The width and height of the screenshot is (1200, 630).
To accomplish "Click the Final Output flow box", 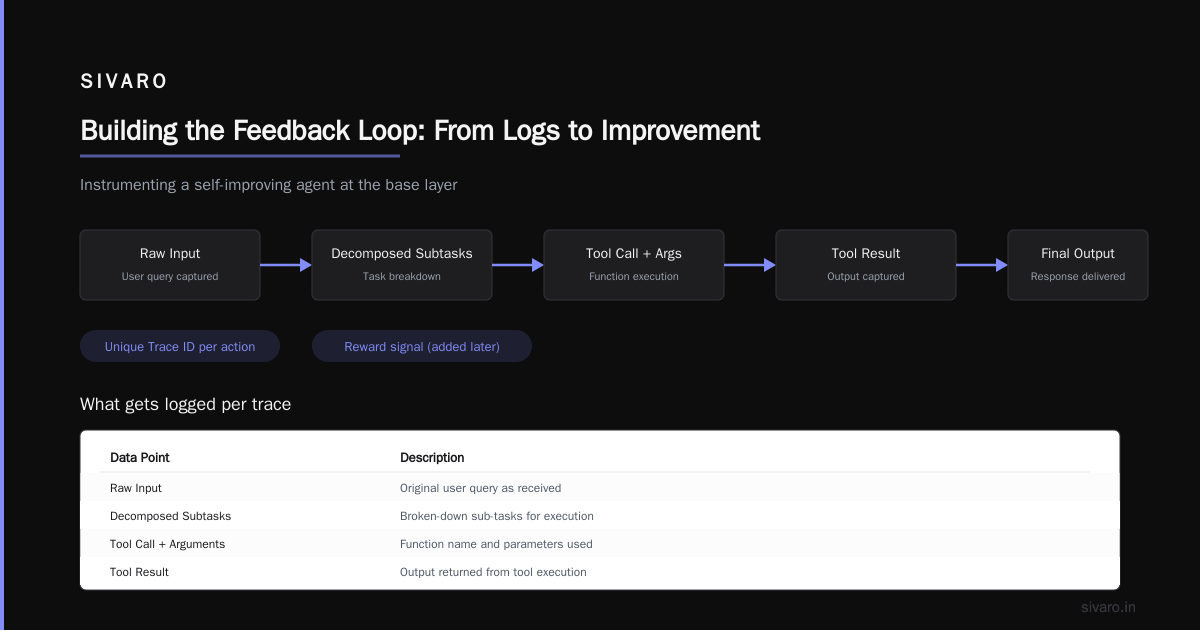I will (1078, 265).
